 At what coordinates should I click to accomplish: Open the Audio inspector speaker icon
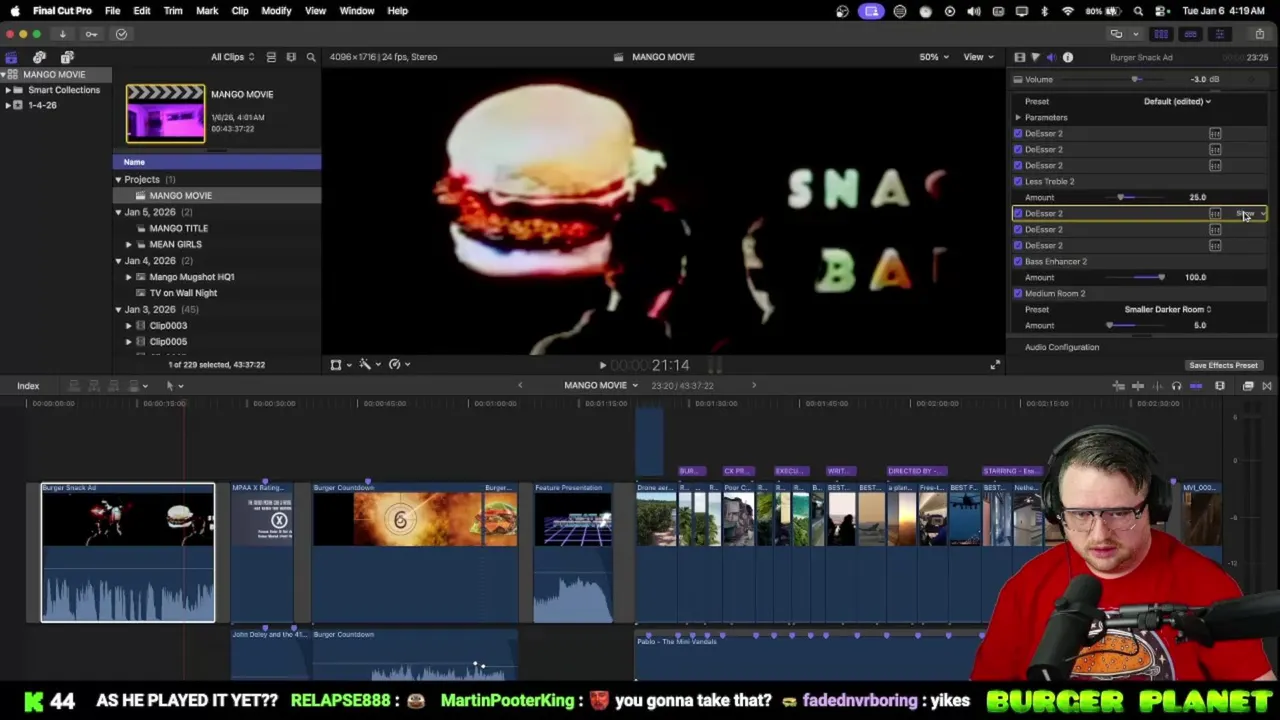pyautogui.click(x=1051, y=57)
